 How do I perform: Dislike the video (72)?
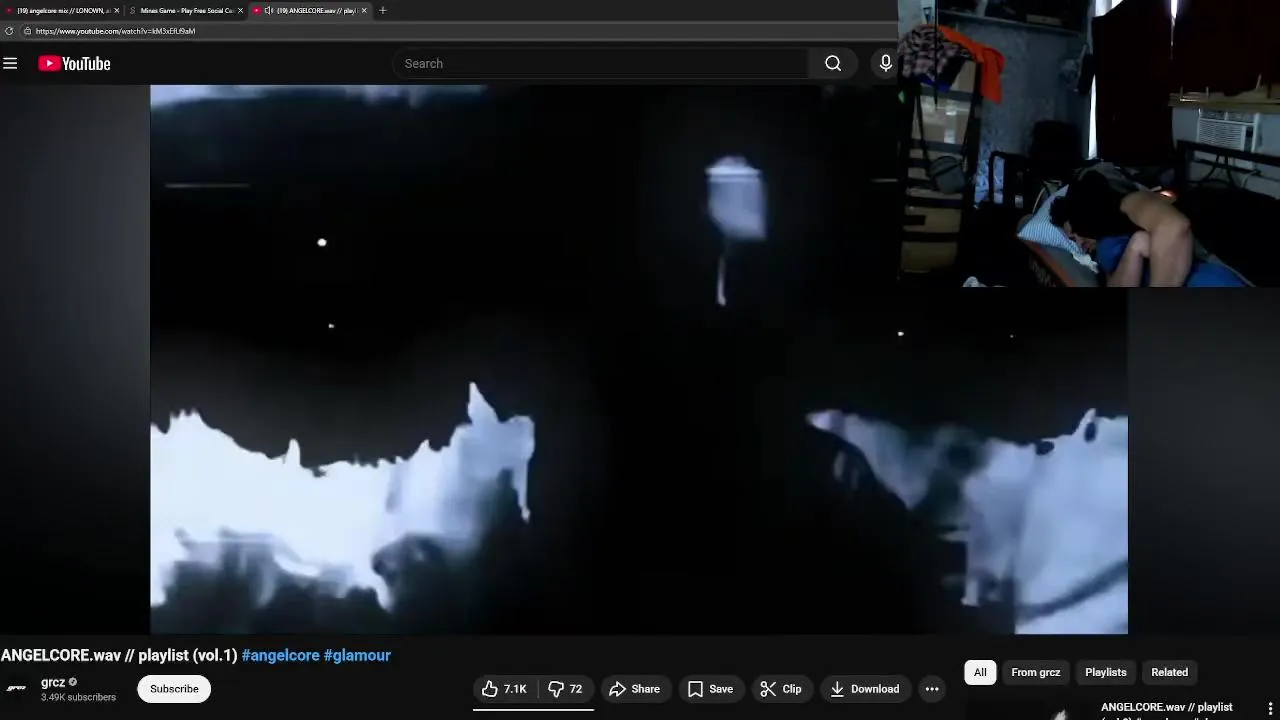[565, 689]
